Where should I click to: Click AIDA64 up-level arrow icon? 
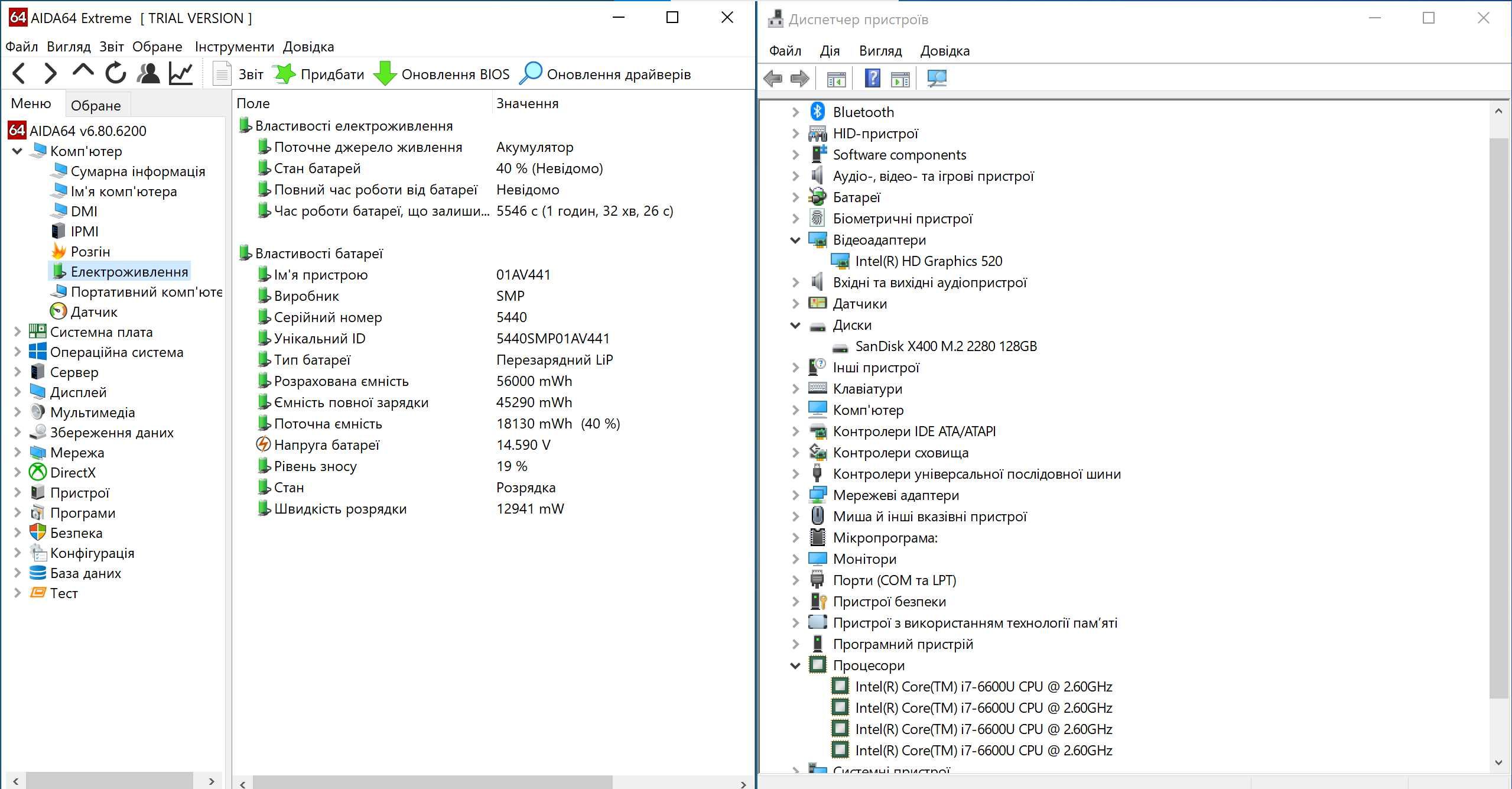point(83,72)
